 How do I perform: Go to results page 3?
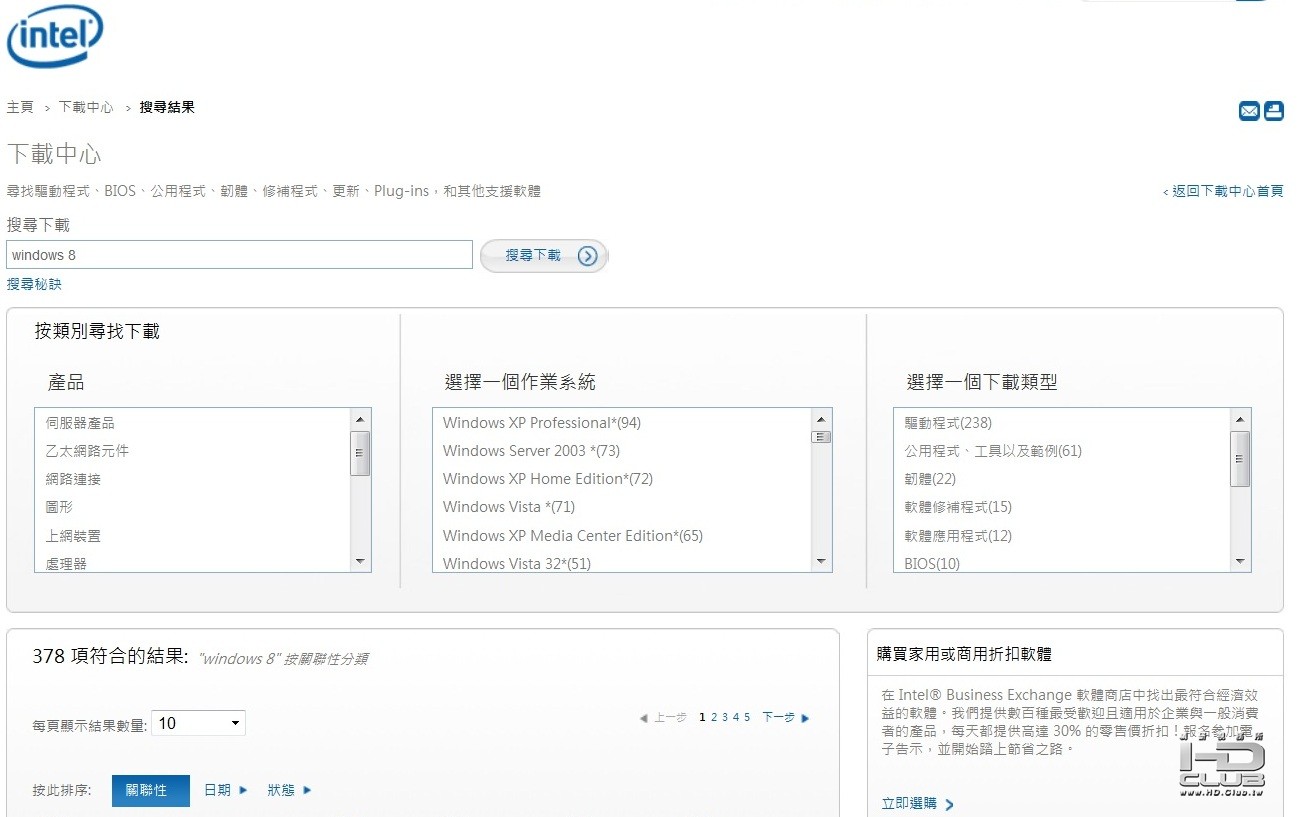pos(725,718)
